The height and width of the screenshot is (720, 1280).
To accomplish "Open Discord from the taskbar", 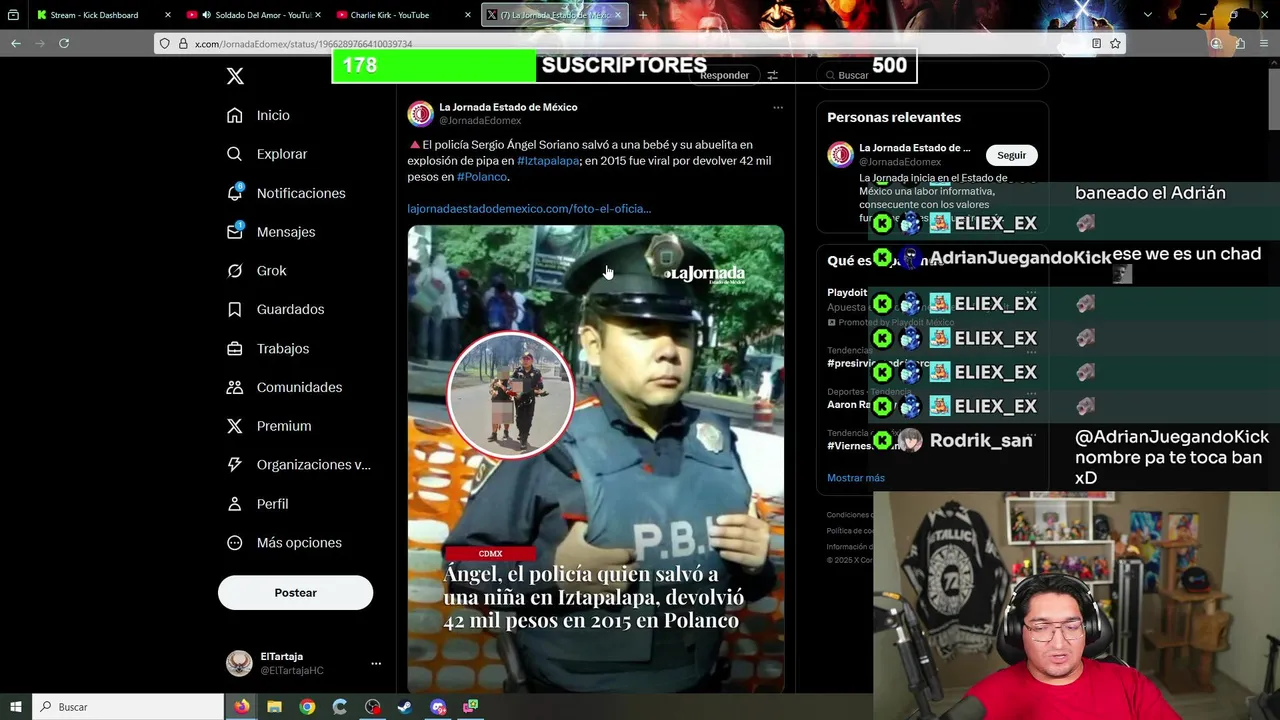I will [x=438, y=707].
